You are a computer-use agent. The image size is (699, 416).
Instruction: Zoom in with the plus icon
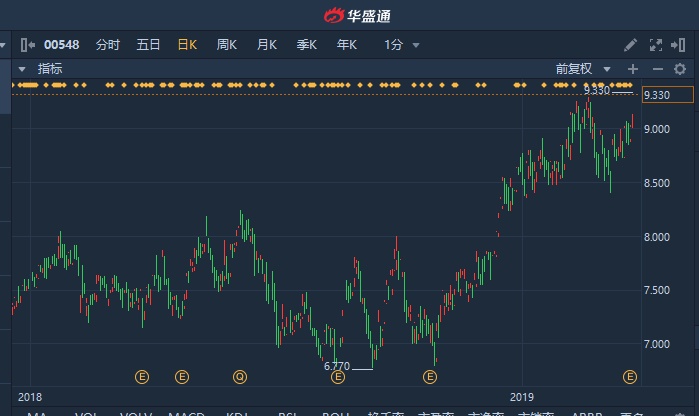pyautogui.click(x=631, y=69)
